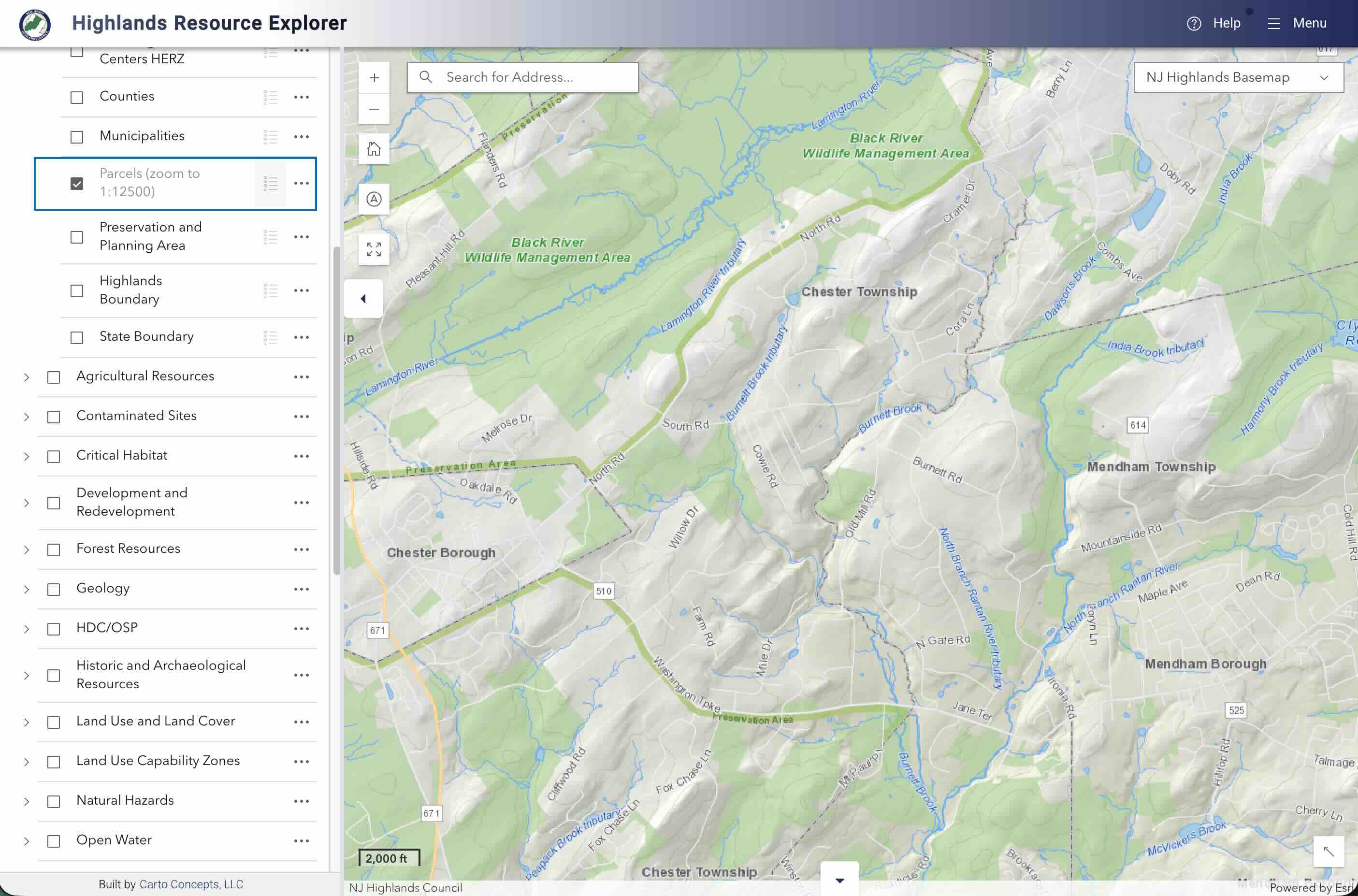The image size is (1358, 896).
Task: Uncheck the Parcels (zoom to 1:12500) layer
Action: pyautogui.click(x=77, y=183)
